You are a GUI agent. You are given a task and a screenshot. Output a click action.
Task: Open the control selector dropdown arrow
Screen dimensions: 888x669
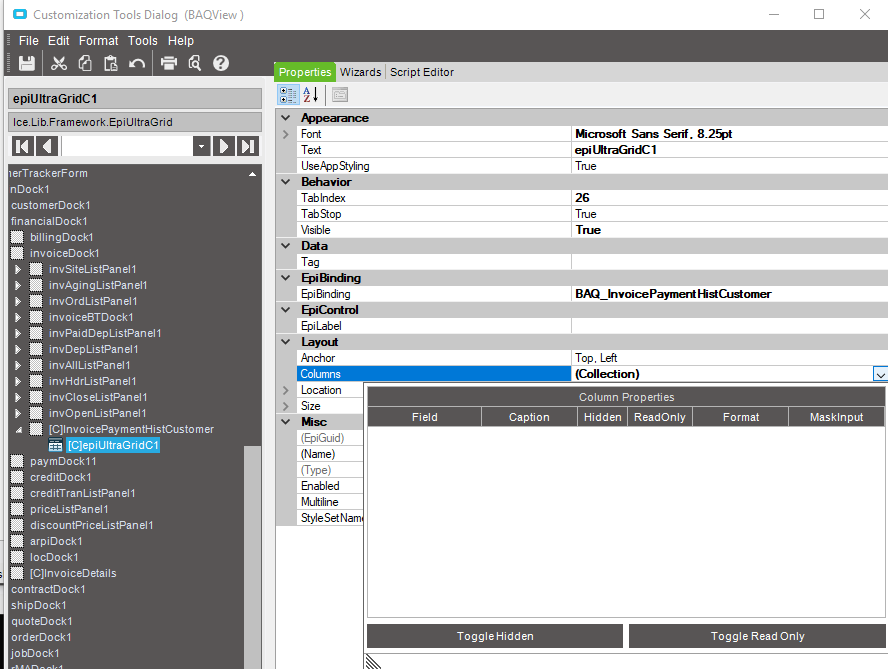(x=202, y=146)
